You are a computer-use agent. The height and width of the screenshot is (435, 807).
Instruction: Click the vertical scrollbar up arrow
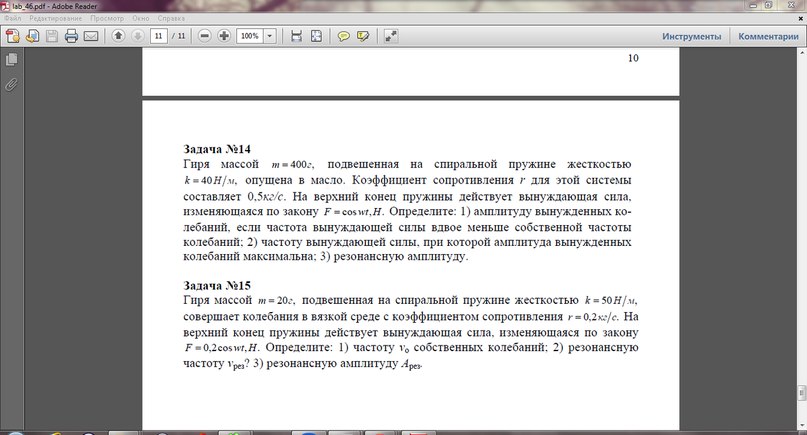coord(802,53)
